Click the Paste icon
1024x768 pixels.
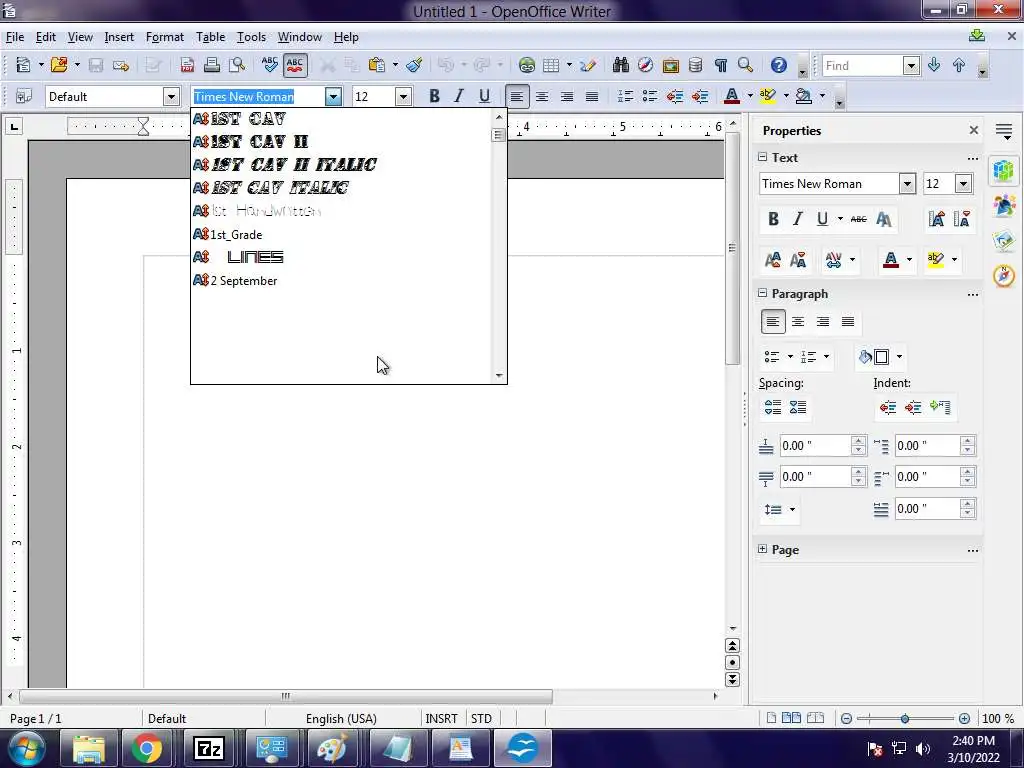coord(376,65)
